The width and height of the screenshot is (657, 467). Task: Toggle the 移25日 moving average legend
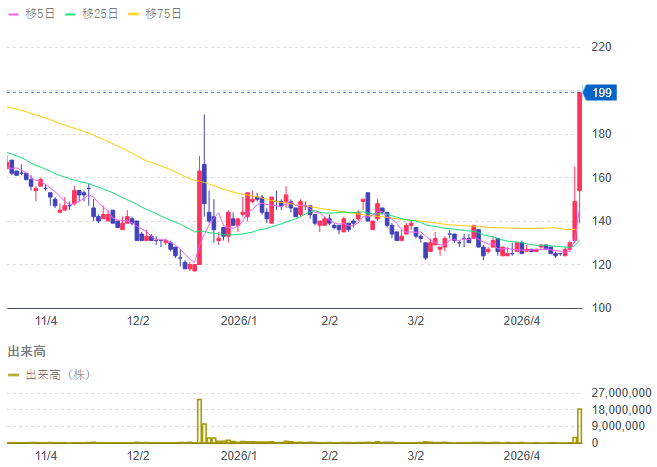91,14
